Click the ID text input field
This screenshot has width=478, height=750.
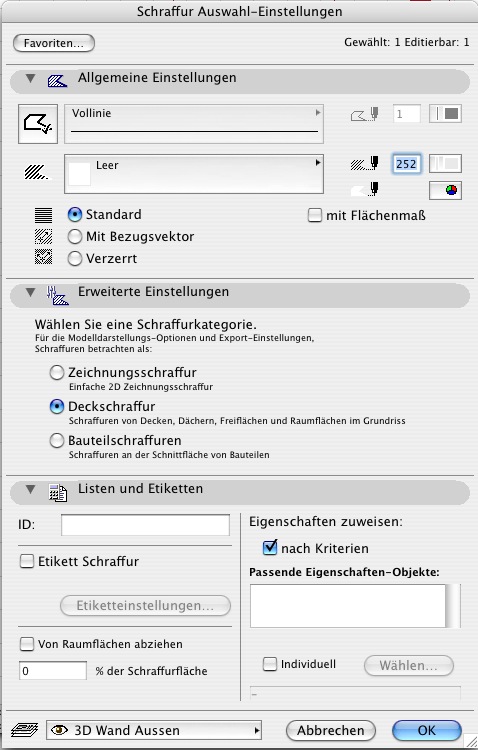[145, 525]
